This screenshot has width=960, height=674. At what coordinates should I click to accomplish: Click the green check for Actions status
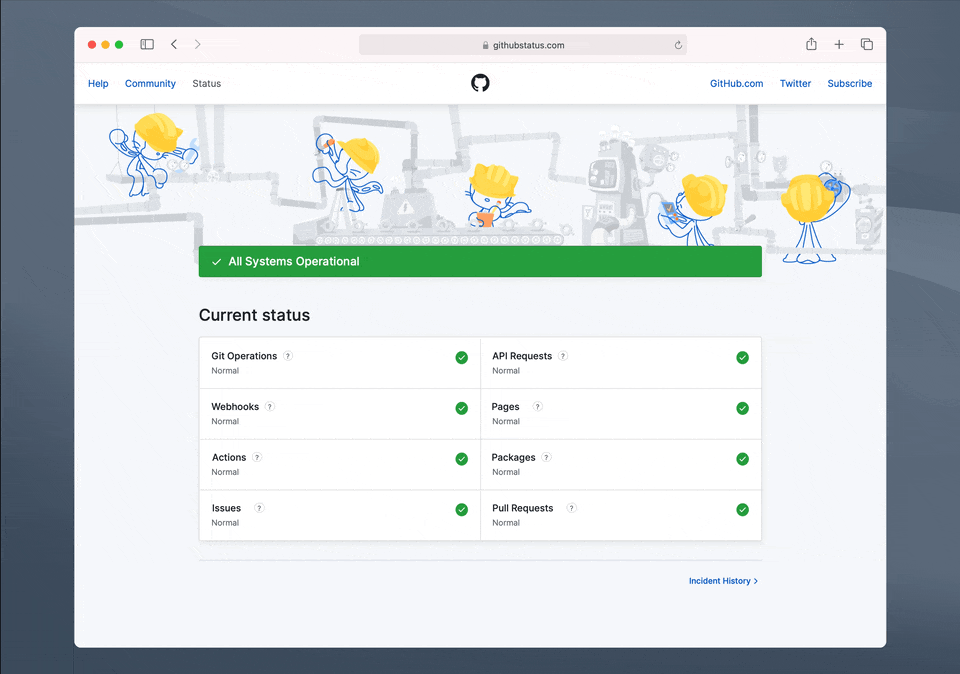pyautogui.click(x=461, y=459)
